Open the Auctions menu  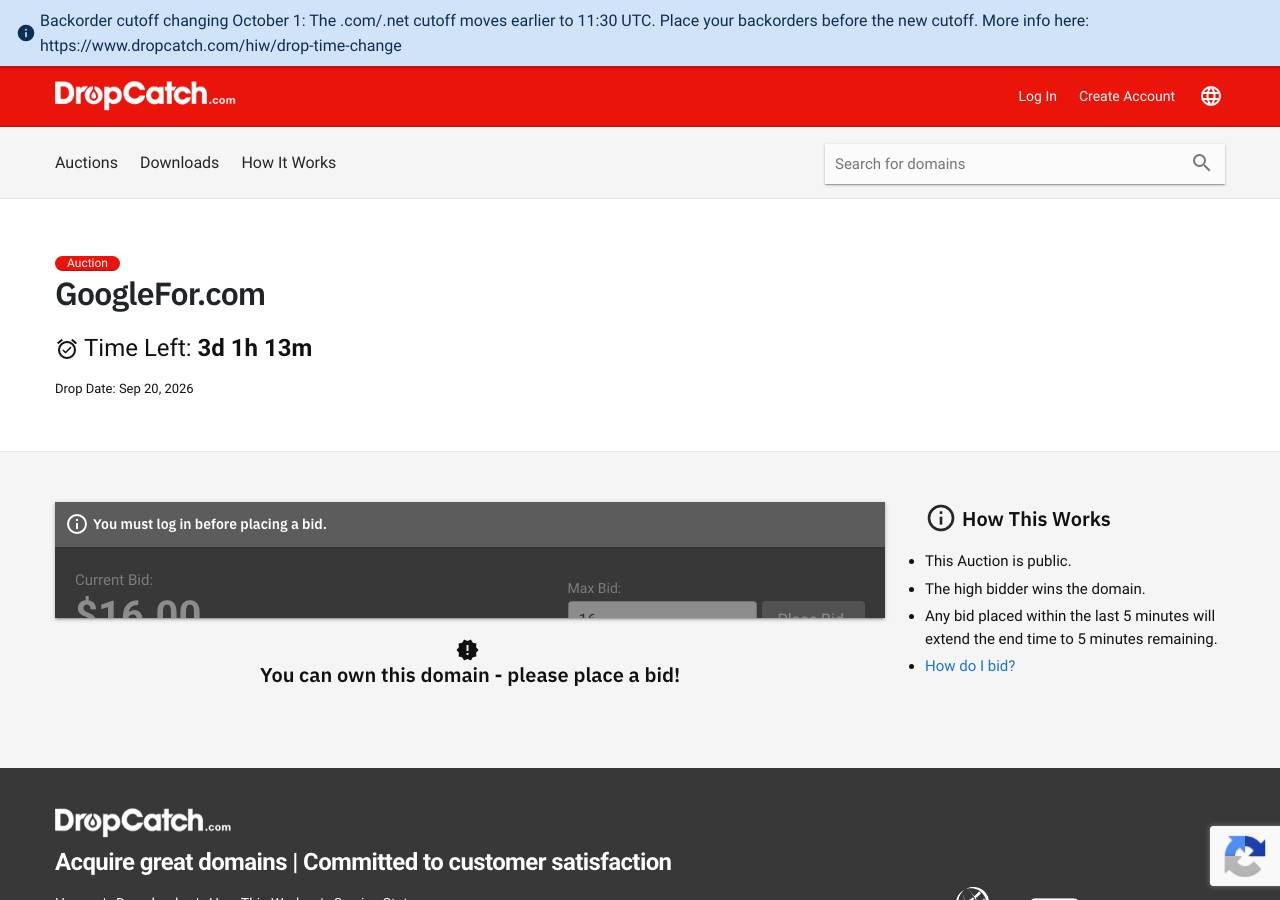click(86, 162)
